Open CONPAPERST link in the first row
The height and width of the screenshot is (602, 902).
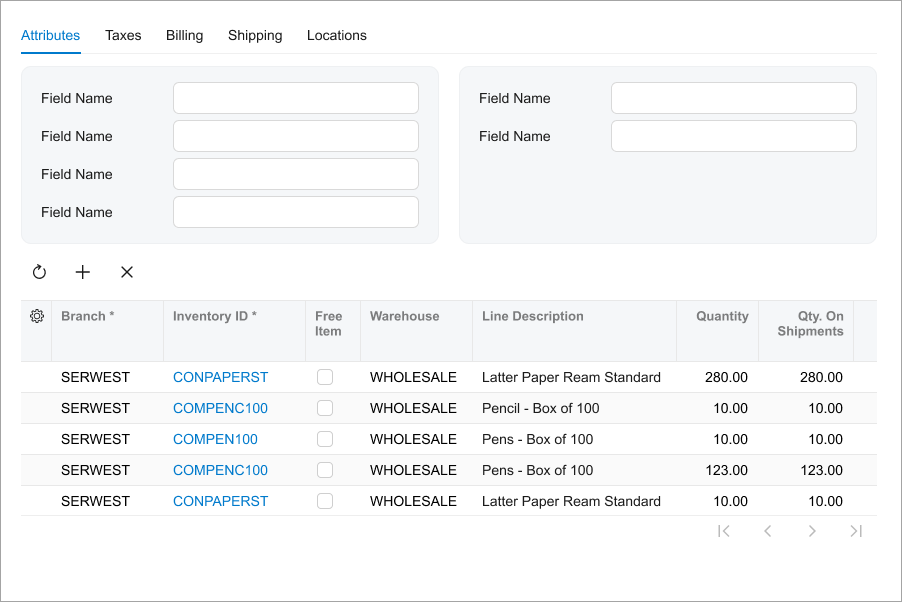tap(220, 377)
